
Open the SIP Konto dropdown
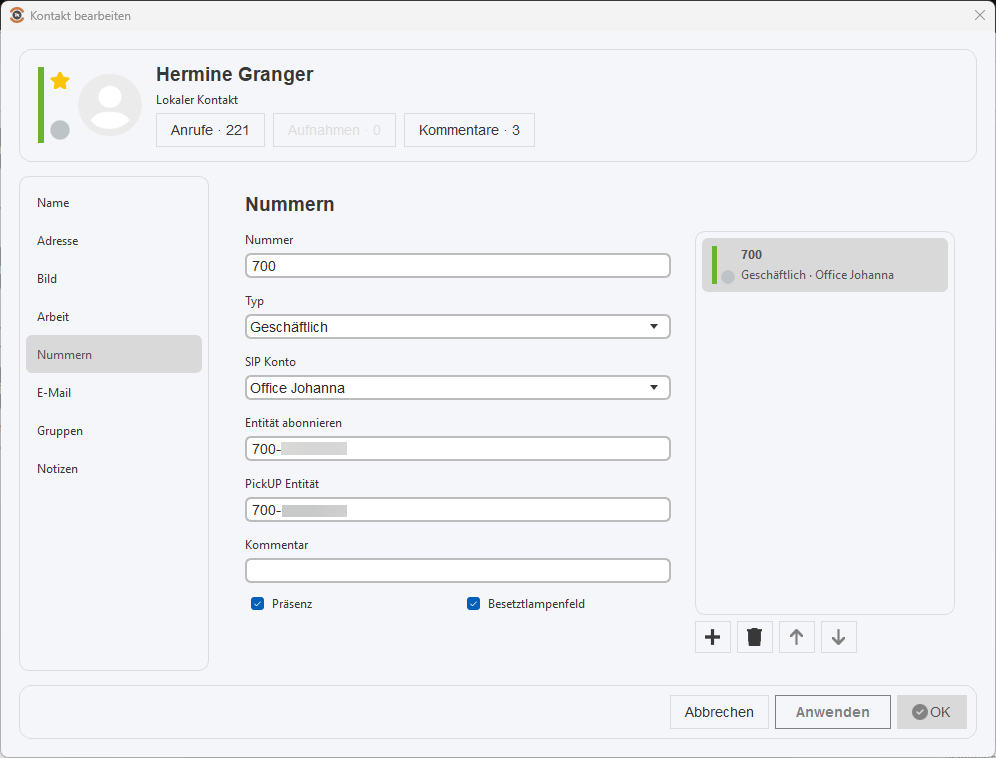coord(457,388)
